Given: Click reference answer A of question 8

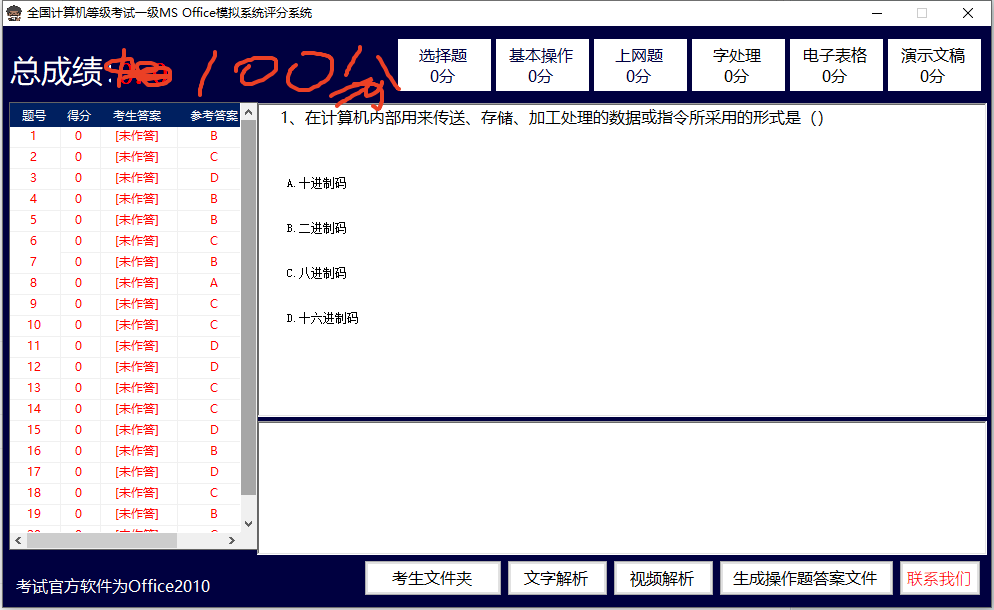Looking at the screenshot, I should [214, 283].
